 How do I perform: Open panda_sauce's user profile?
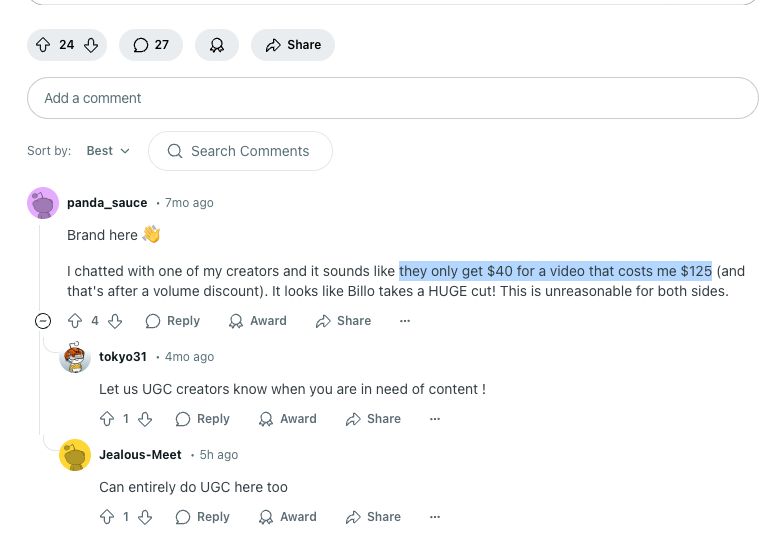pos(107,203)
